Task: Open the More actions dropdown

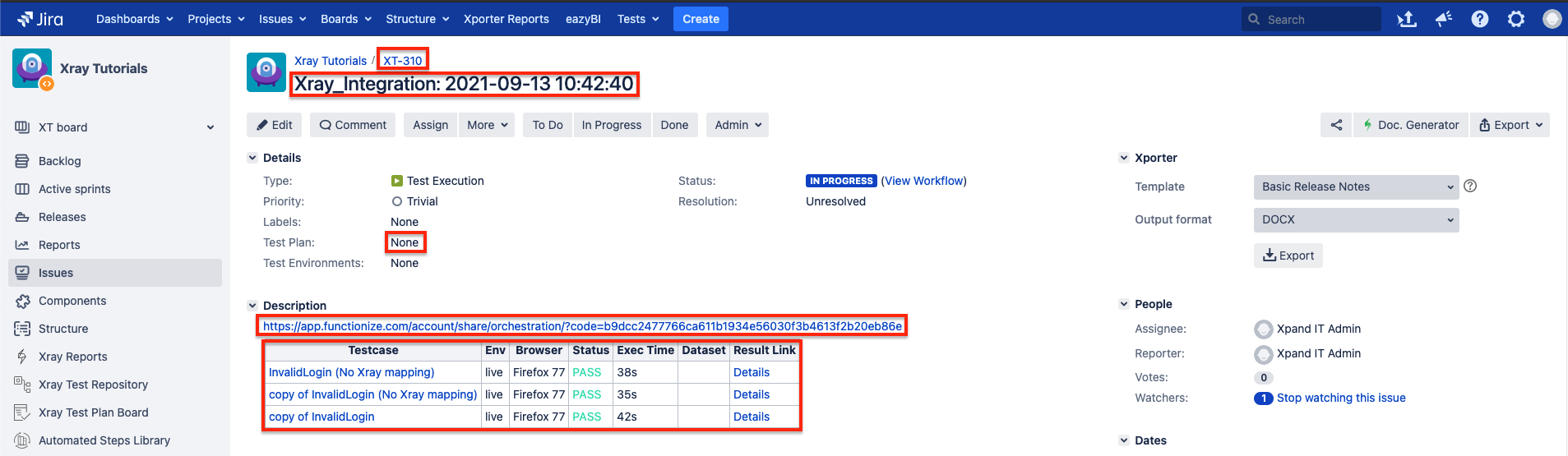Action: [488, 125]
